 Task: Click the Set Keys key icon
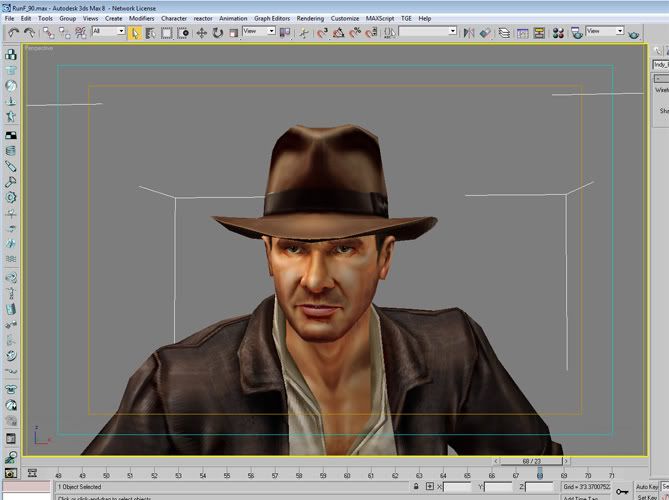tap(622, 491)
